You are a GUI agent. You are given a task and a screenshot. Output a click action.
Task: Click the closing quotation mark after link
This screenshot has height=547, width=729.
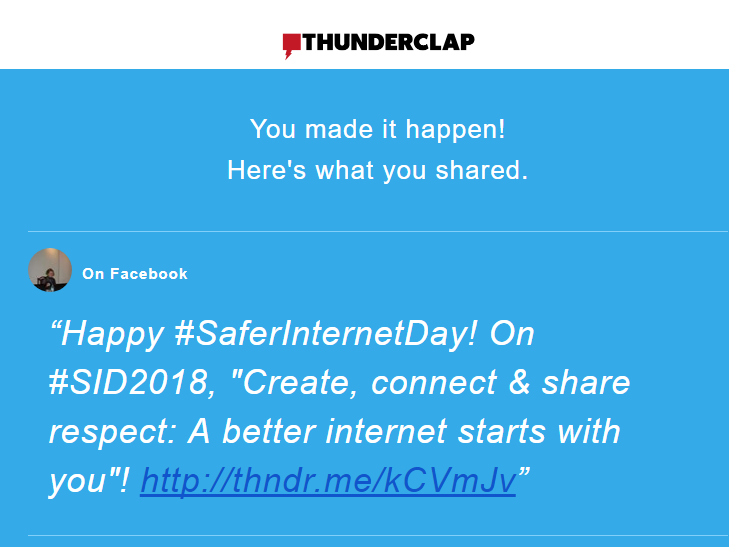pyautogui.click(x=524, y=473)
